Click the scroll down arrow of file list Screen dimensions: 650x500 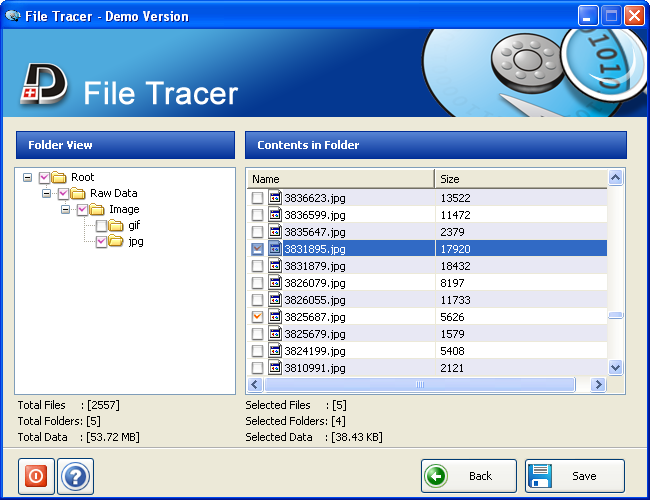pyautogui.click(x=616, y=367)
